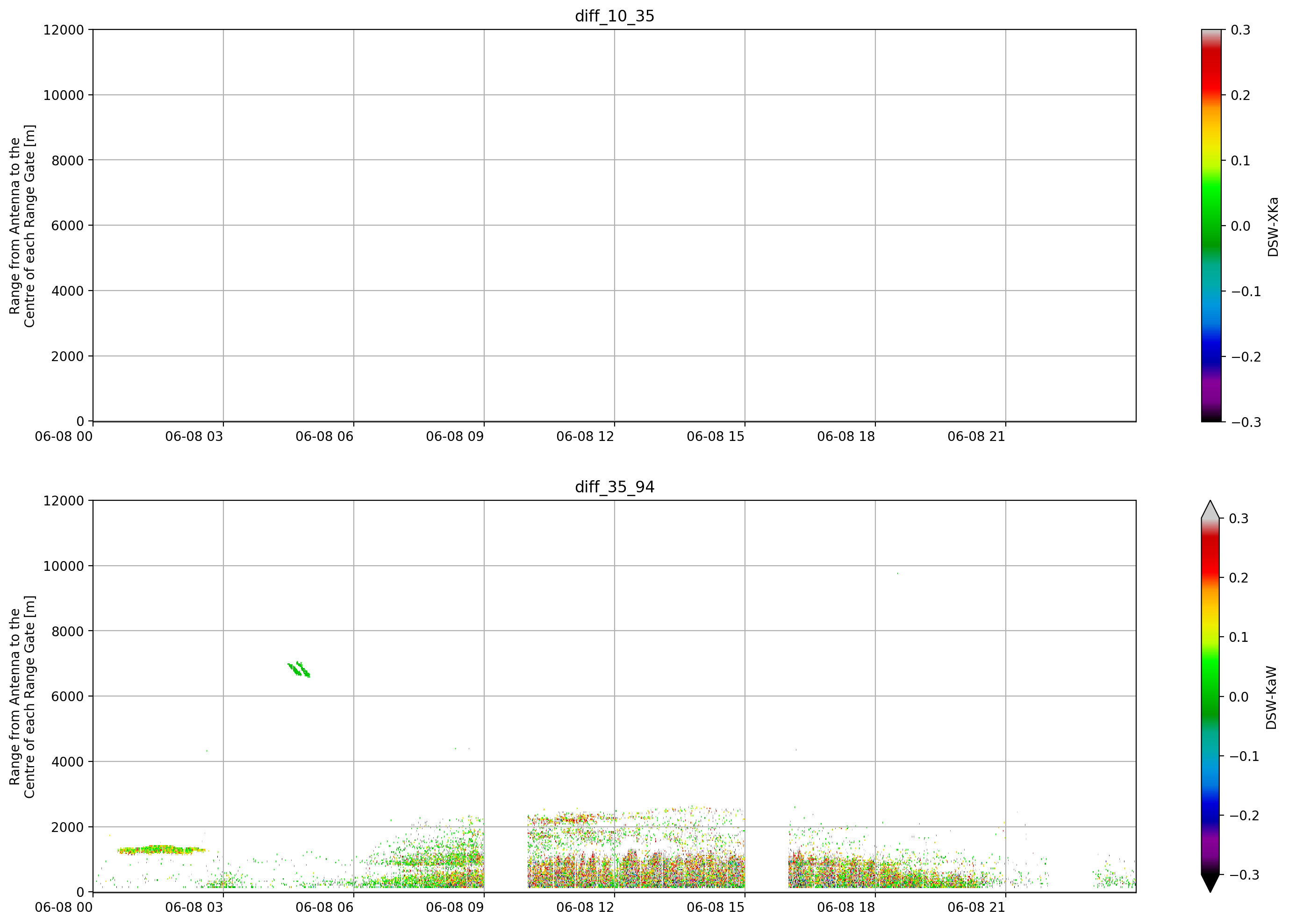Click the diff_10_35 plot title

pos(615,16)
